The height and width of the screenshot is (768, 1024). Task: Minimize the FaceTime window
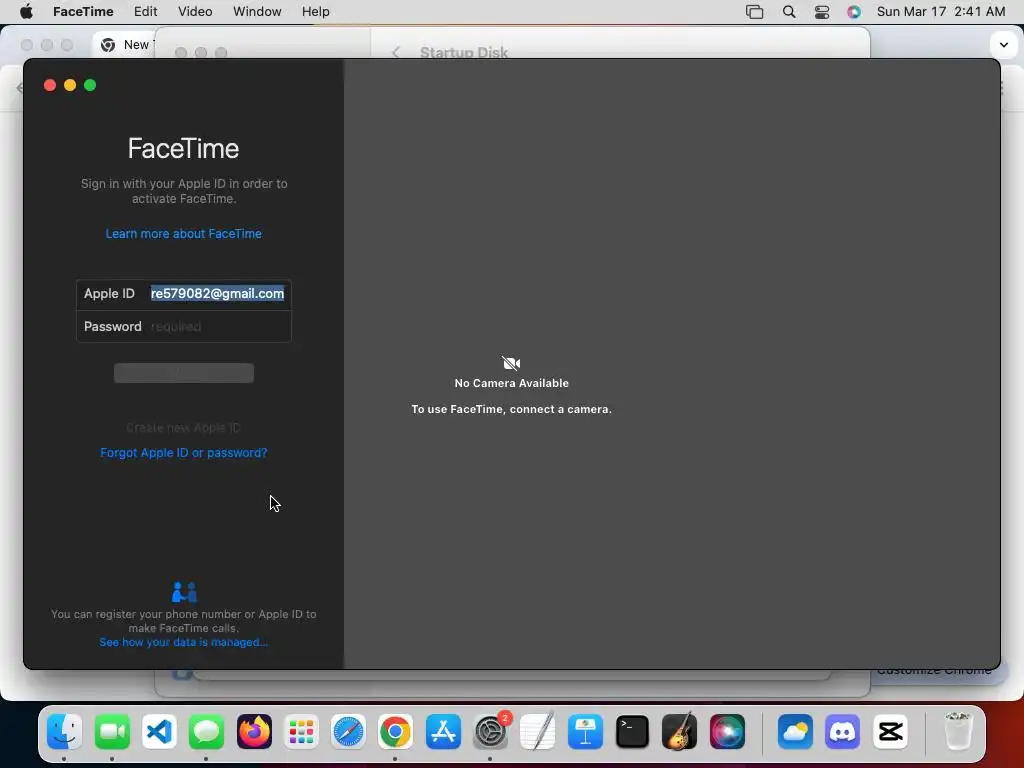[70, 86]
